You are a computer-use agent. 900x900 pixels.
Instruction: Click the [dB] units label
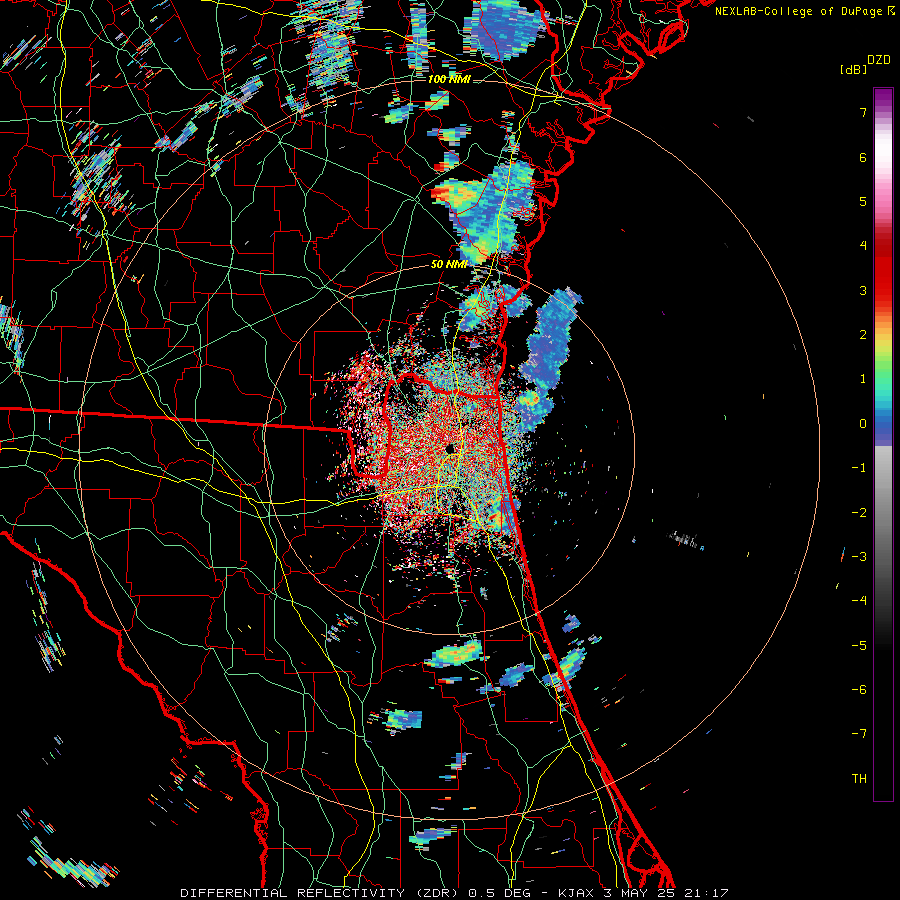point(853,69)
